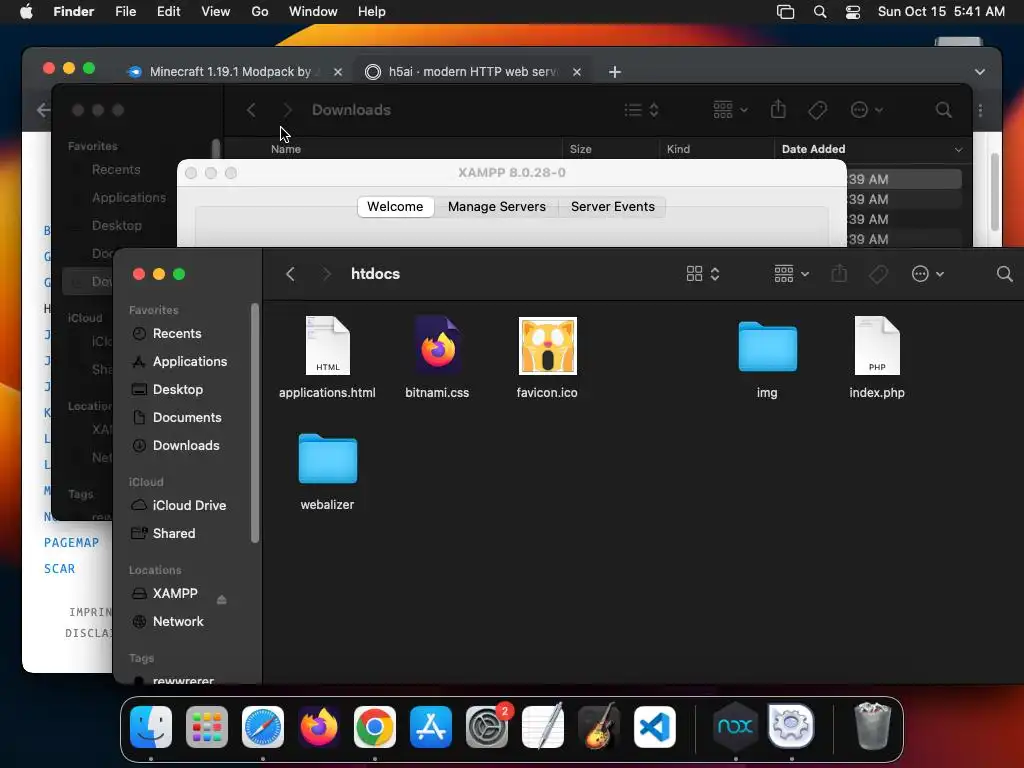Open Action menu in Downloads window
Image resolution: width=1024 pixels, height=768 pixels.
[867, 110]
